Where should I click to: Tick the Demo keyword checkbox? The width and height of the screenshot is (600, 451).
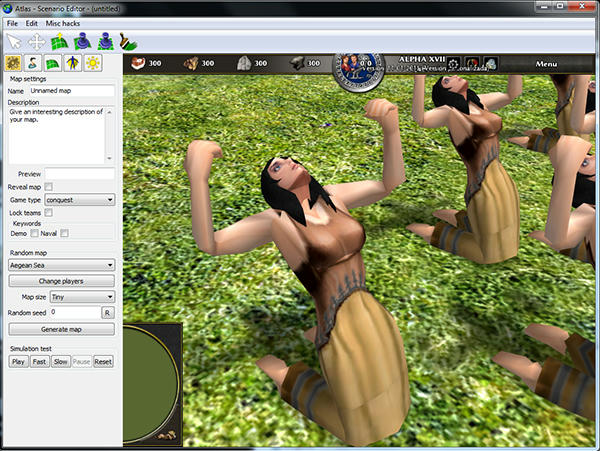pos(34,233)
